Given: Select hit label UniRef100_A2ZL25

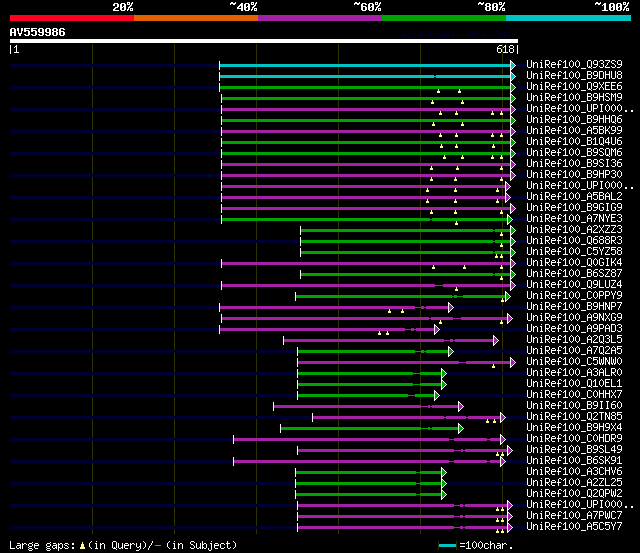Looking at the screenshot, I should click(574, 483).
